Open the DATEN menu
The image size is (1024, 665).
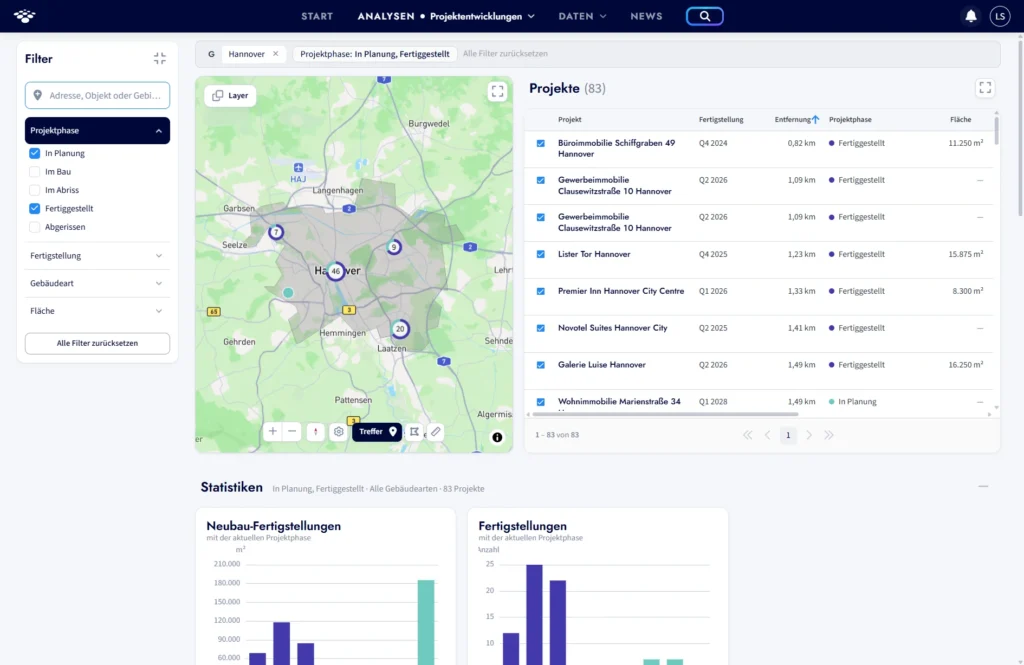coord(582,16)
